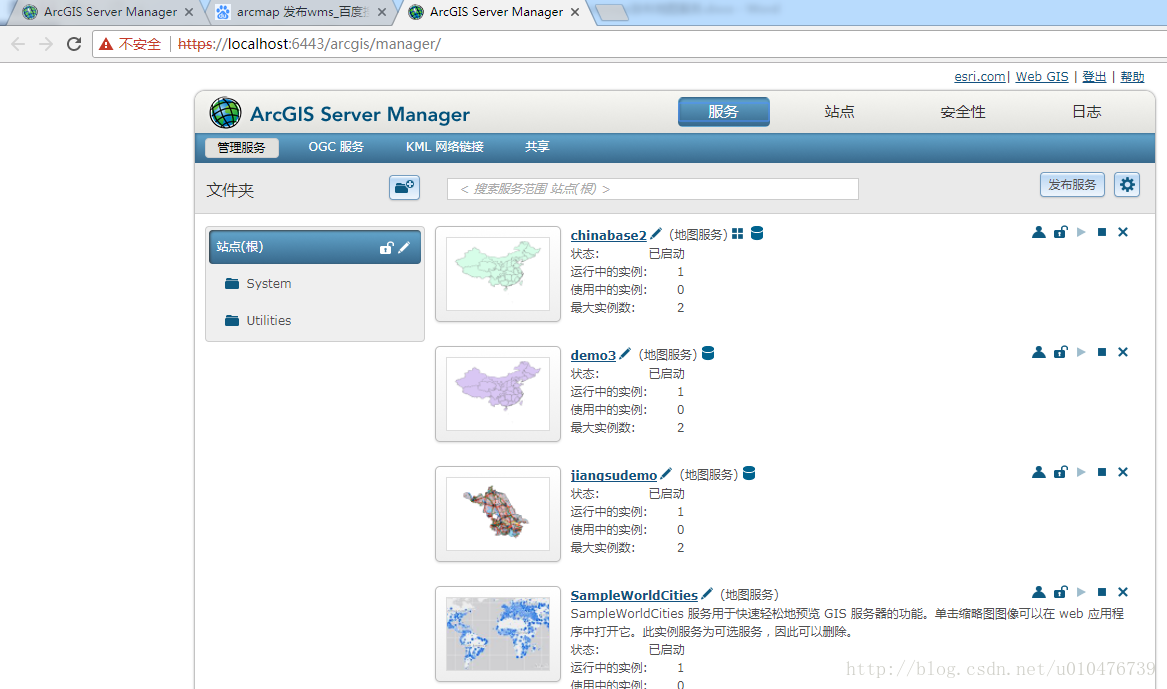Select the OGC 服务 sub-tab
Viewport: 1167px width, 689px height.
pyautogui.click(x=336, y=147)
